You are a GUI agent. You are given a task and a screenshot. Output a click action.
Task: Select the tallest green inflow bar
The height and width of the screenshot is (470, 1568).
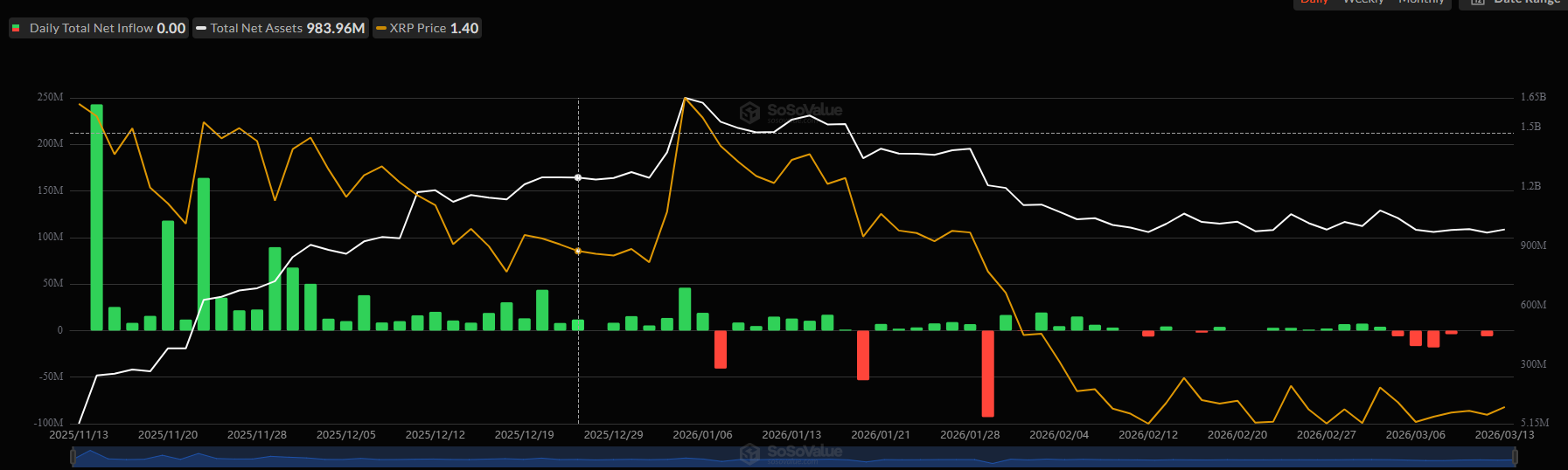pos(96,217)
